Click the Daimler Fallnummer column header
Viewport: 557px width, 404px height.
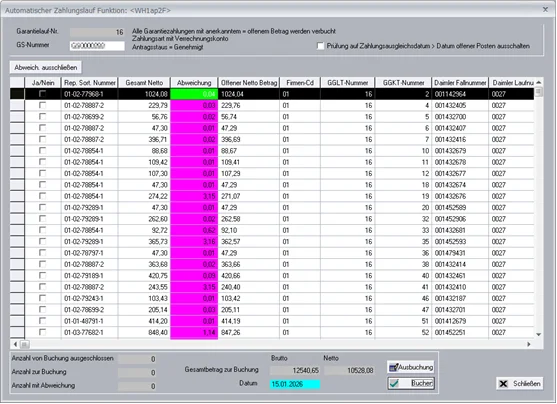(x=460, y=83)
